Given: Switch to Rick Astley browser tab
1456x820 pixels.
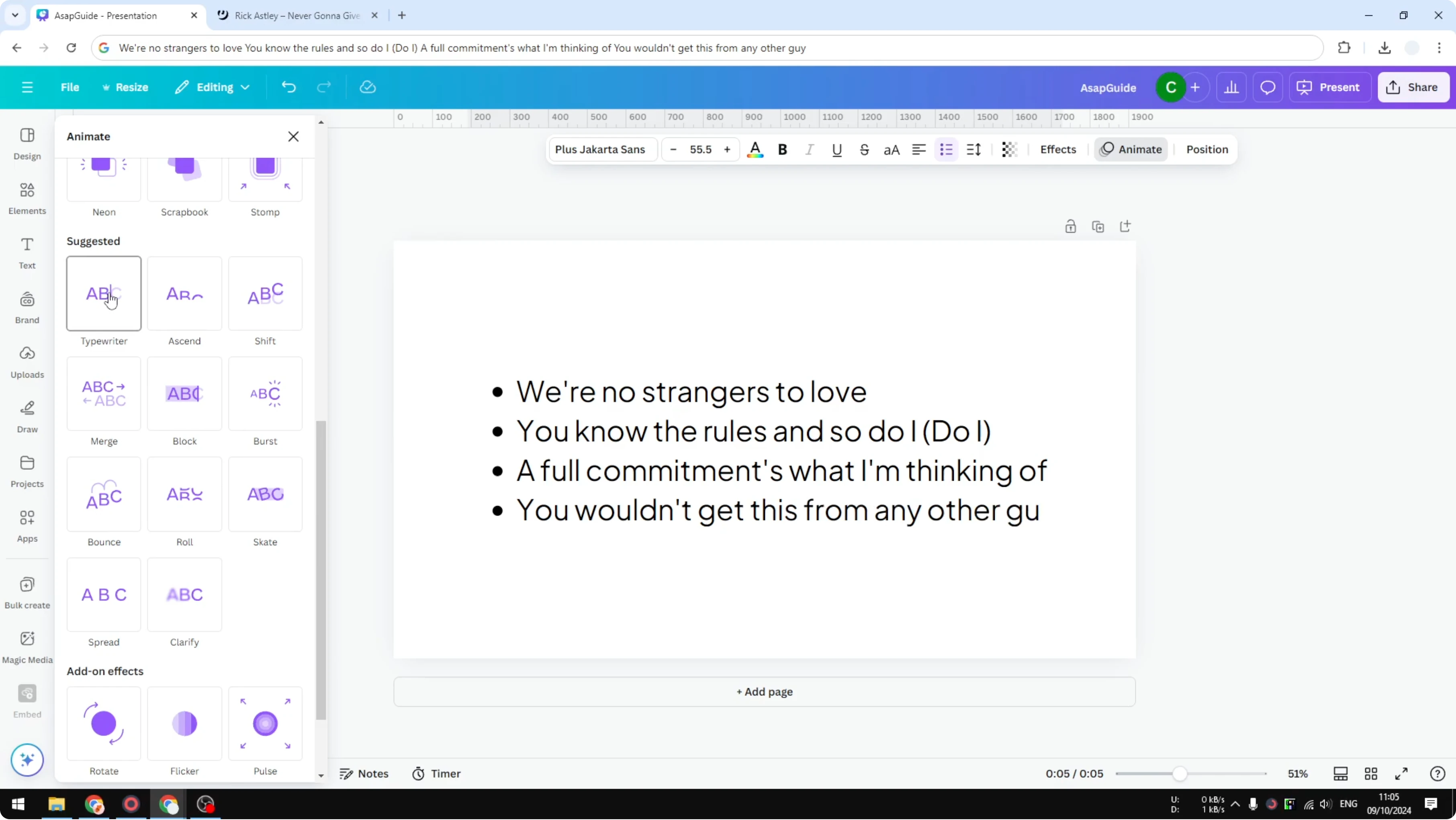Looking at the screenshot, I should 297,15.
